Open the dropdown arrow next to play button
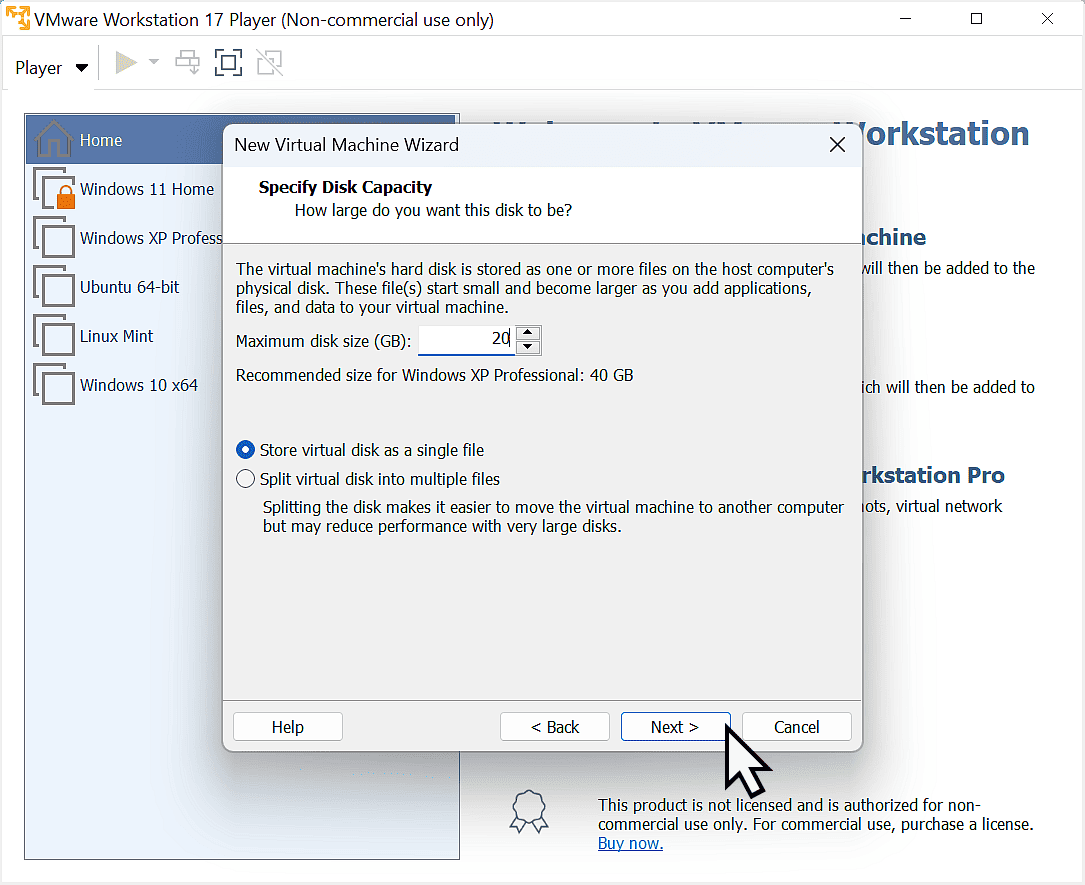 click(153, 62)
